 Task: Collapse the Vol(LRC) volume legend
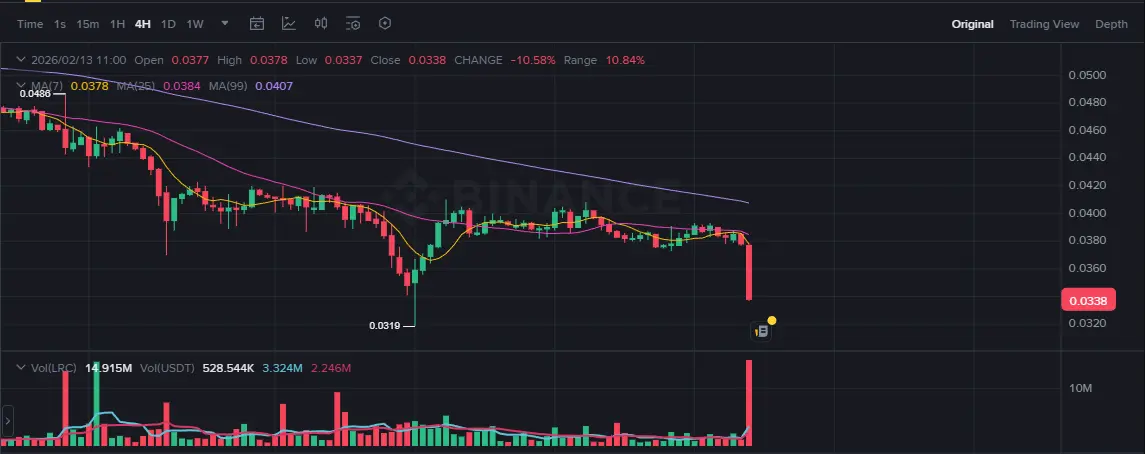pos(19,368)
